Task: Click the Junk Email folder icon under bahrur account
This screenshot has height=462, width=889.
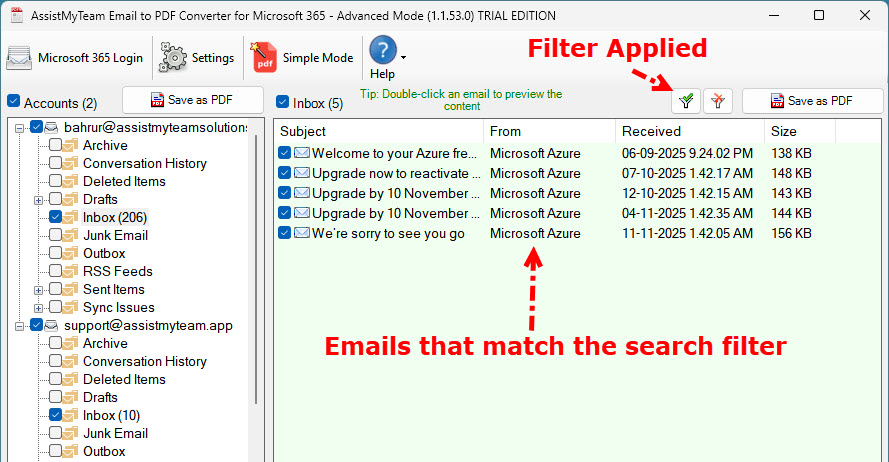Action: tap(71, 235)
